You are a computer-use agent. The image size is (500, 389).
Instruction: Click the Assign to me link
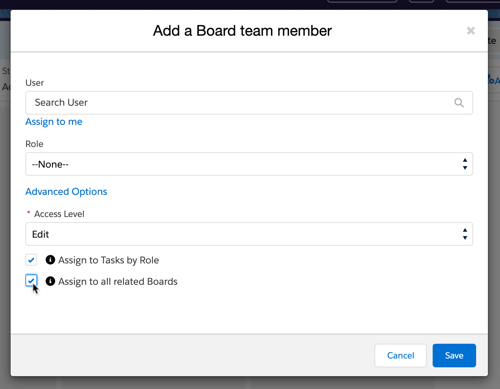click(54, 122)
